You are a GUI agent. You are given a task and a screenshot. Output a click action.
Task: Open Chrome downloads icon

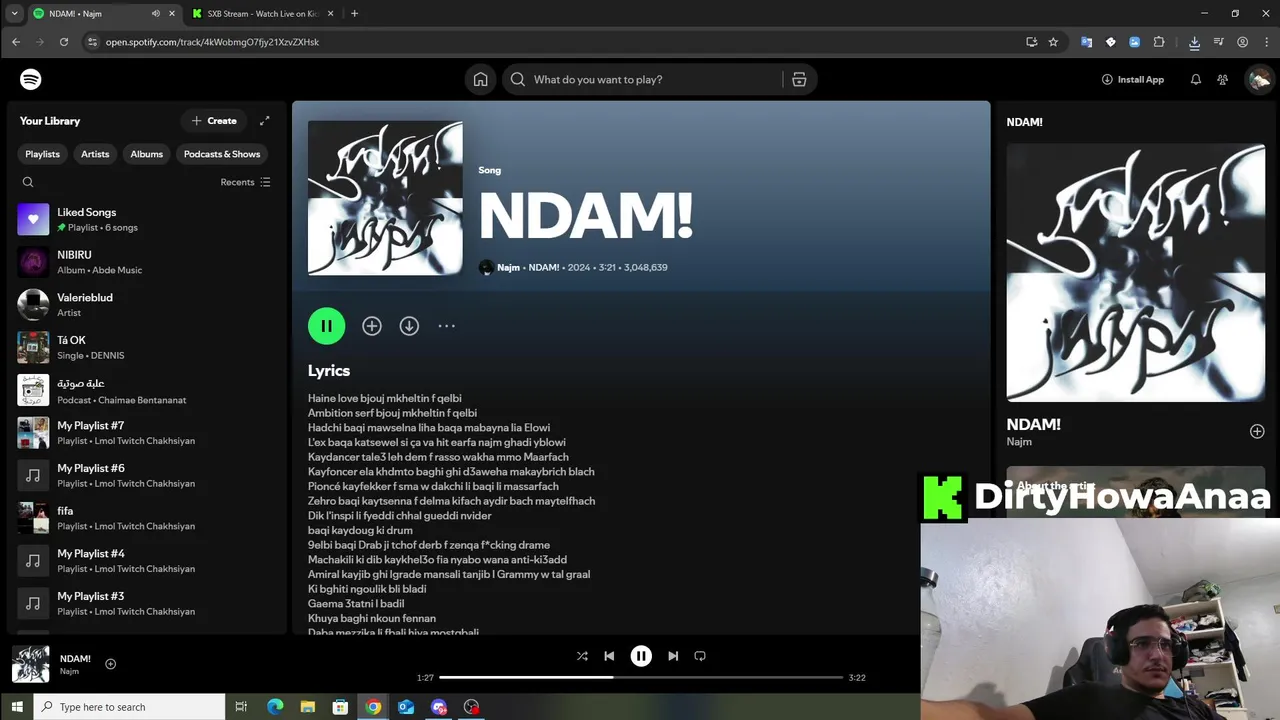click(x=1194, y=42)
